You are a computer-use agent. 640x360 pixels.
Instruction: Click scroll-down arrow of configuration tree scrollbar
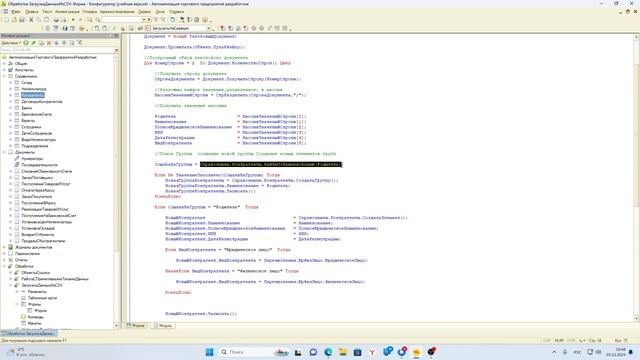pyautogui.click(x=116, y=326)
